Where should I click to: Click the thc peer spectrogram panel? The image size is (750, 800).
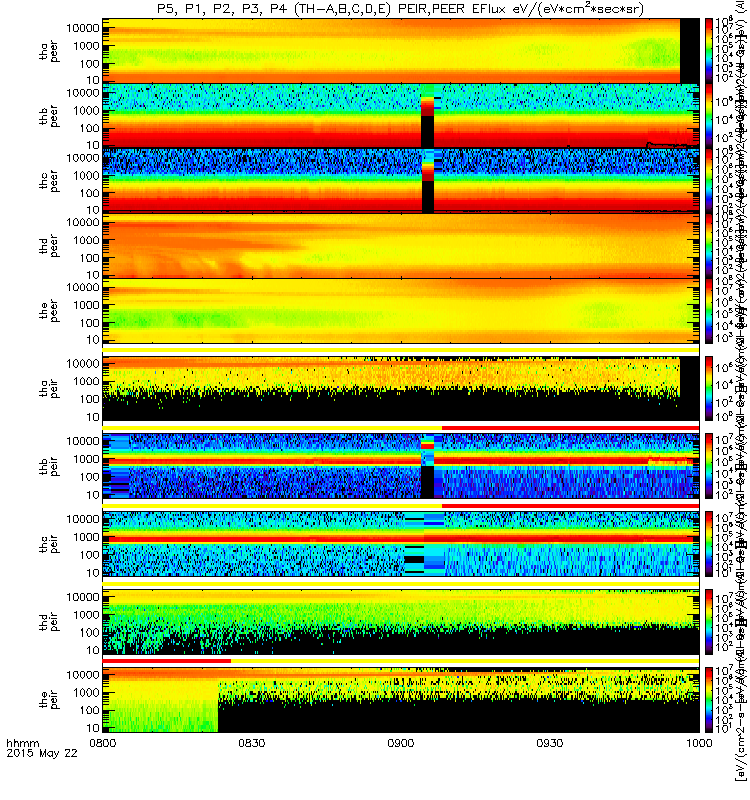point(401,181)
